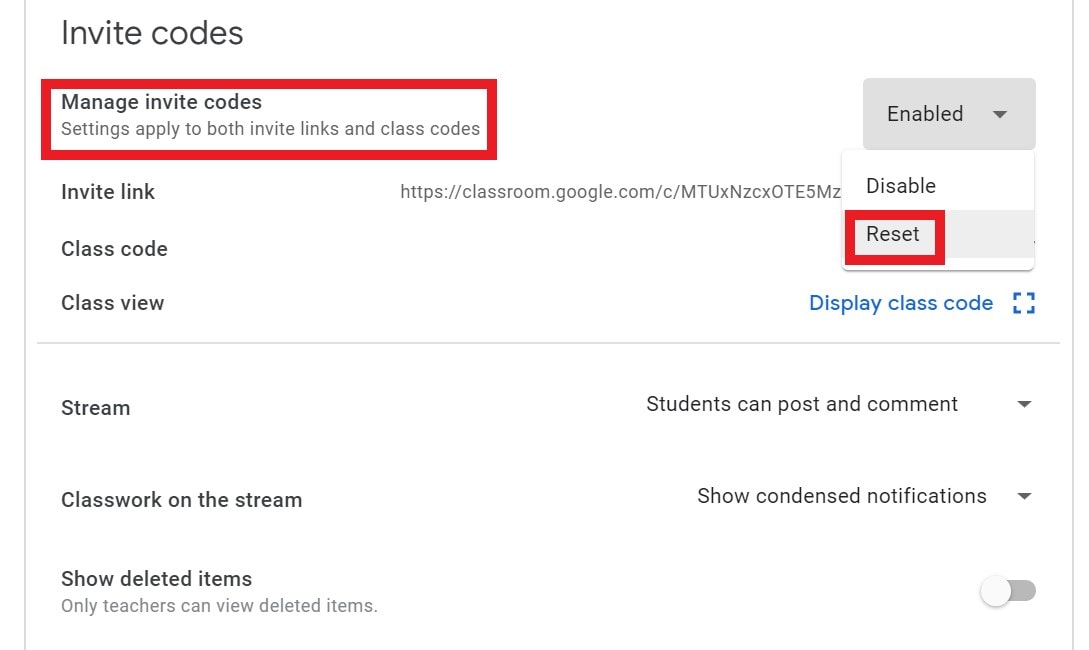Expand the Students can post and comment dropdown
This screenshot has height=650, width=1089.
[838, 404]
